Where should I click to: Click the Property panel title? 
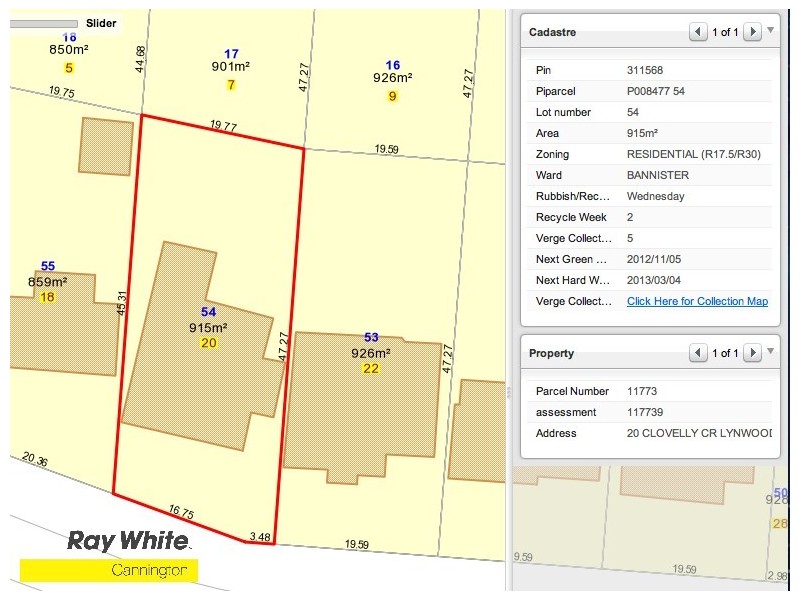[551, 353]
